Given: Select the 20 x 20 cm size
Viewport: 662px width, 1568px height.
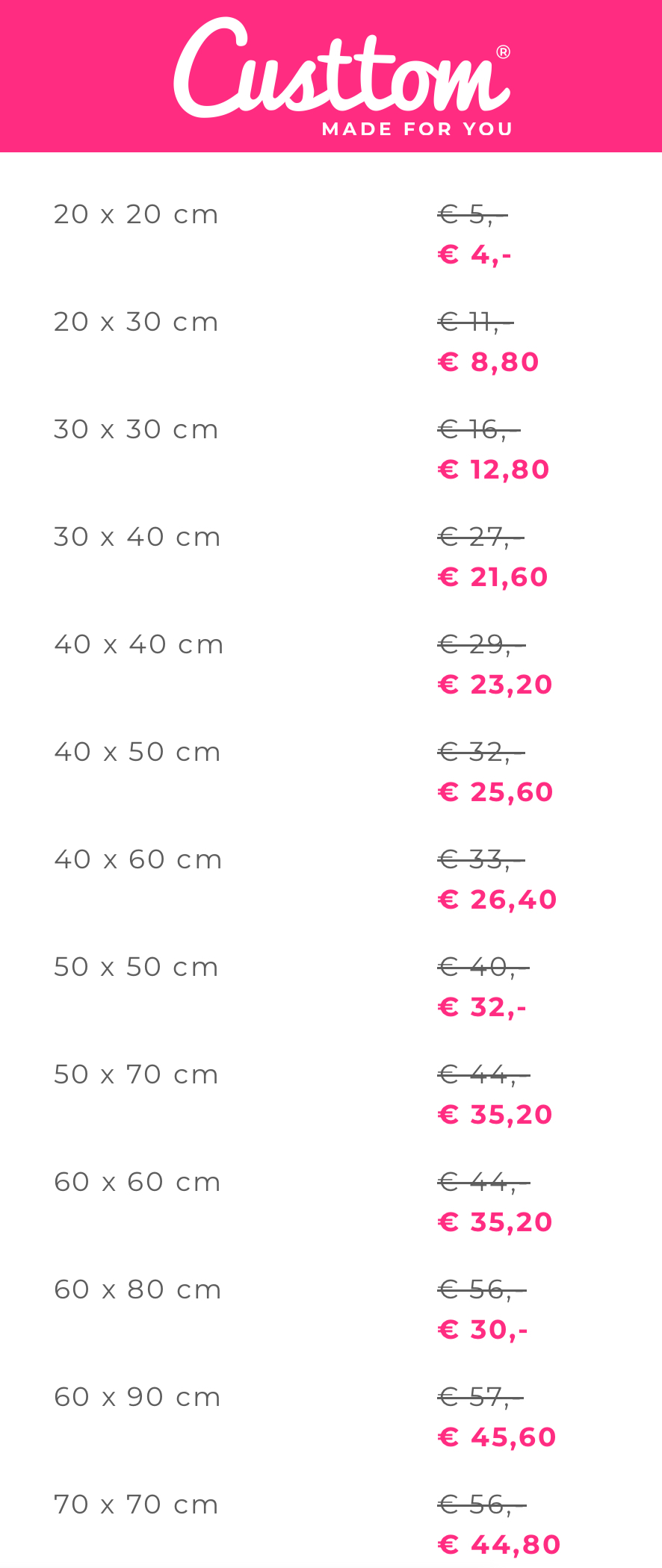Looking at the screenshot, I should pos(136,215).
